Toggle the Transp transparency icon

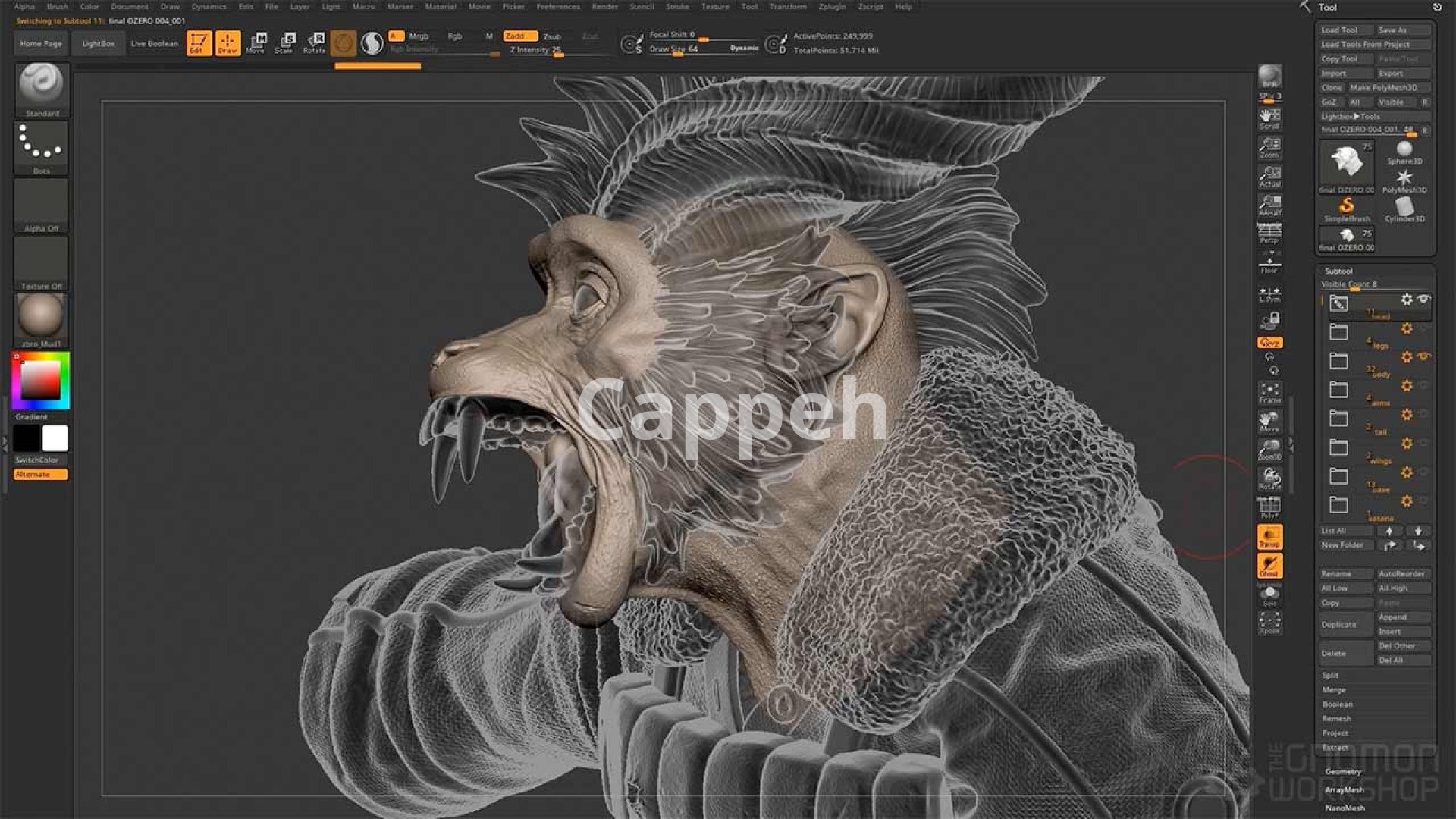[1269, 536]
